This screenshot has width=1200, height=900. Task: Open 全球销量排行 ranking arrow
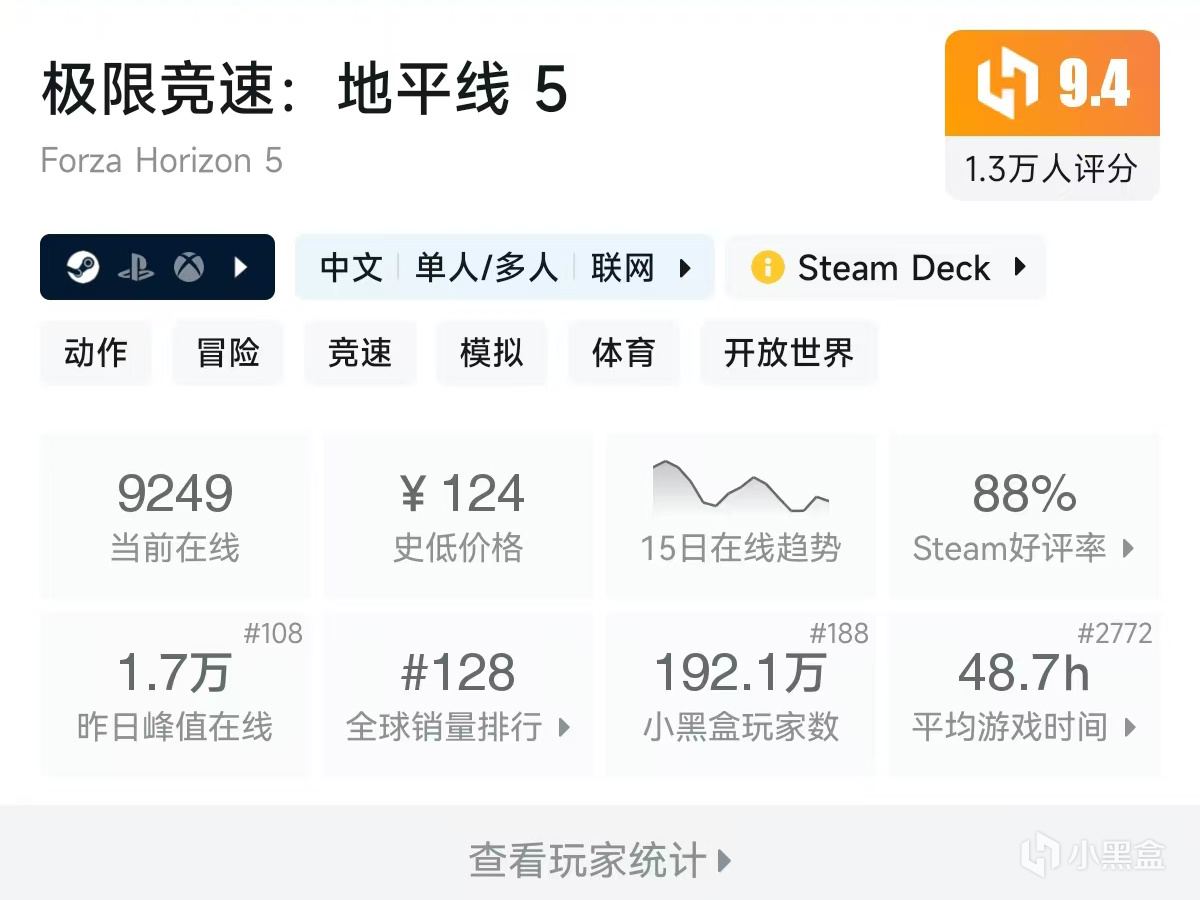pyautogui.click(x=564, y=727)
